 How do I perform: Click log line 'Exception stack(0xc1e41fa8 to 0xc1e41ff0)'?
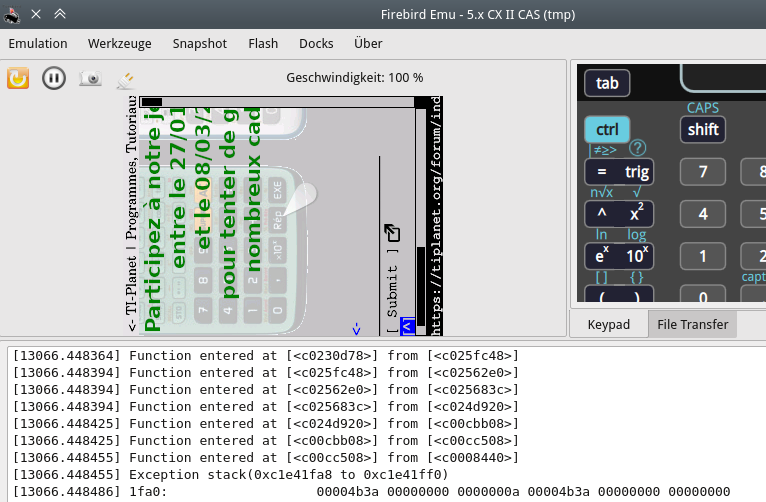231,475
